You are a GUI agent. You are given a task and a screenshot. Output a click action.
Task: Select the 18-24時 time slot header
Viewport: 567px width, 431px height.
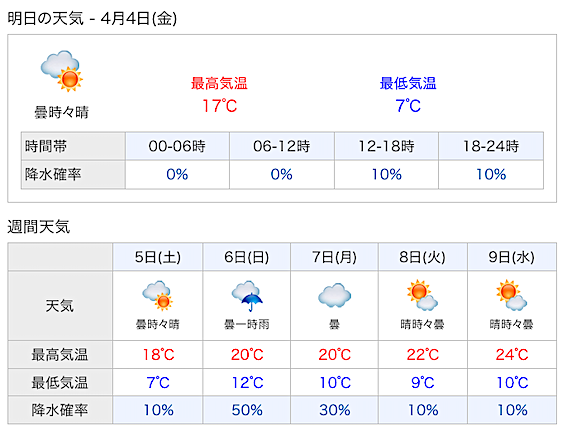tap(491, 146)
